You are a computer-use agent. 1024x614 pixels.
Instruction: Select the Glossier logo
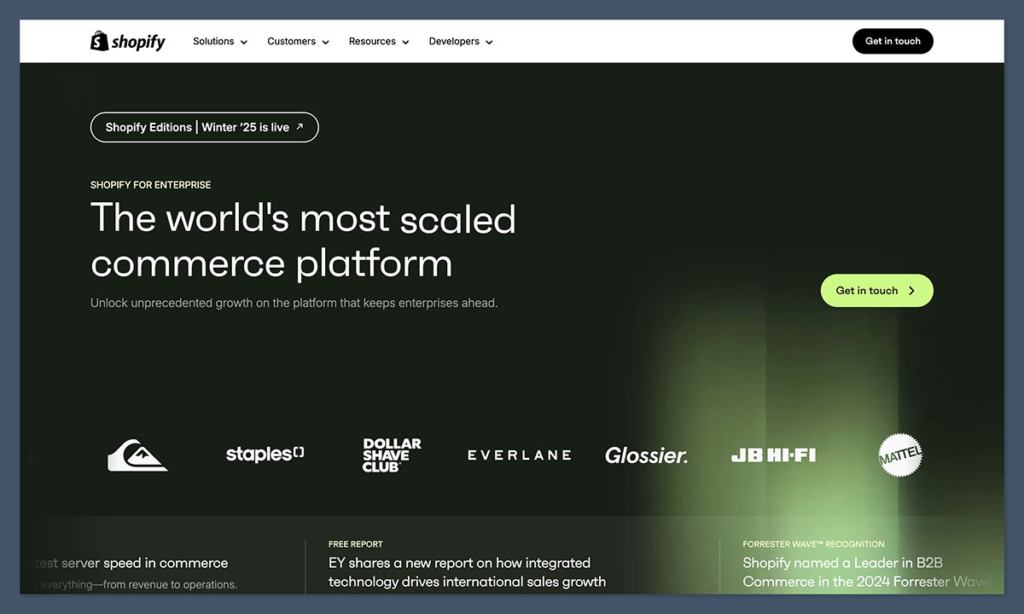[x=646, y=454]
